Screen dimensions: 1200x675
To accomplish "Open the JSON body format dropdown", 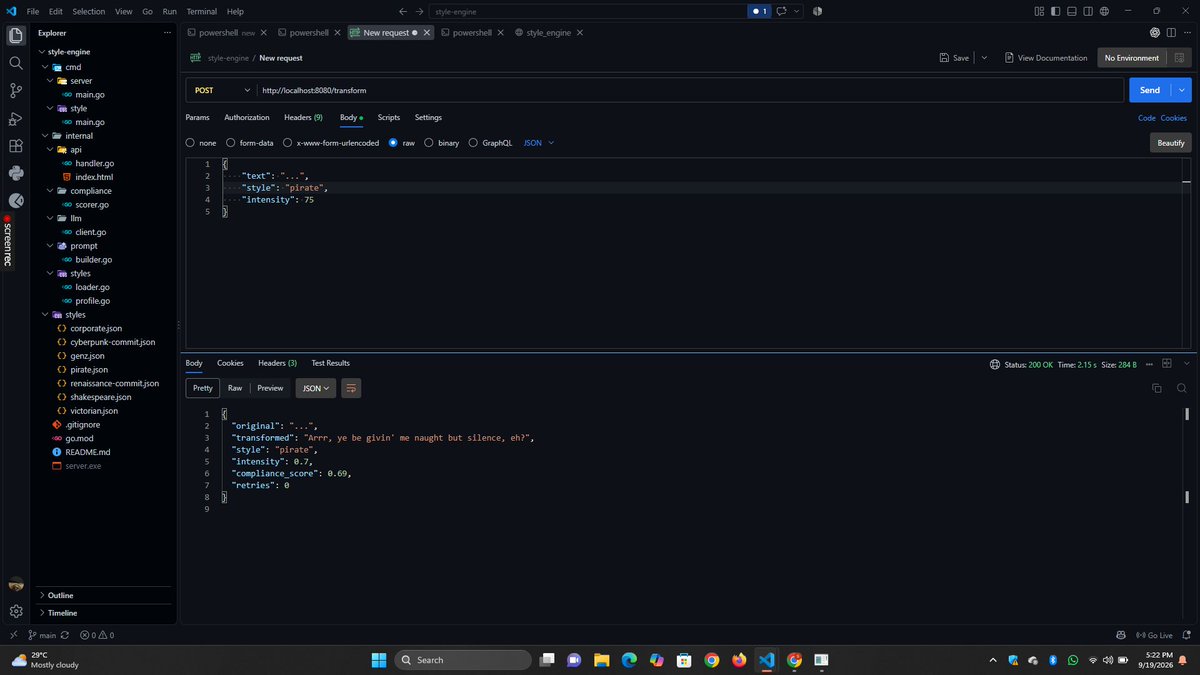I will point(539,143).
